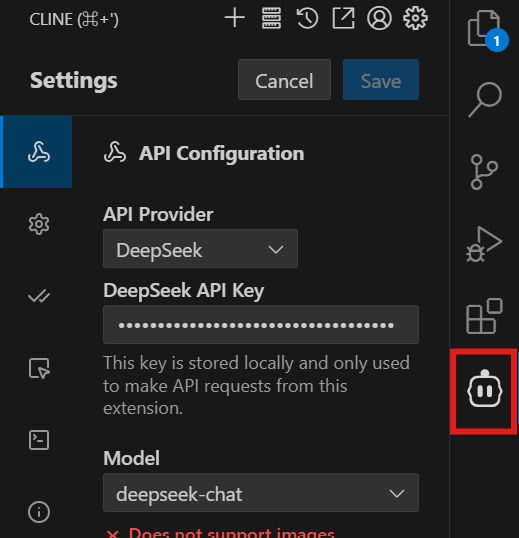Open MCP Servers icon in Cline header
The image size is (519, 538).
coord(271,18)
